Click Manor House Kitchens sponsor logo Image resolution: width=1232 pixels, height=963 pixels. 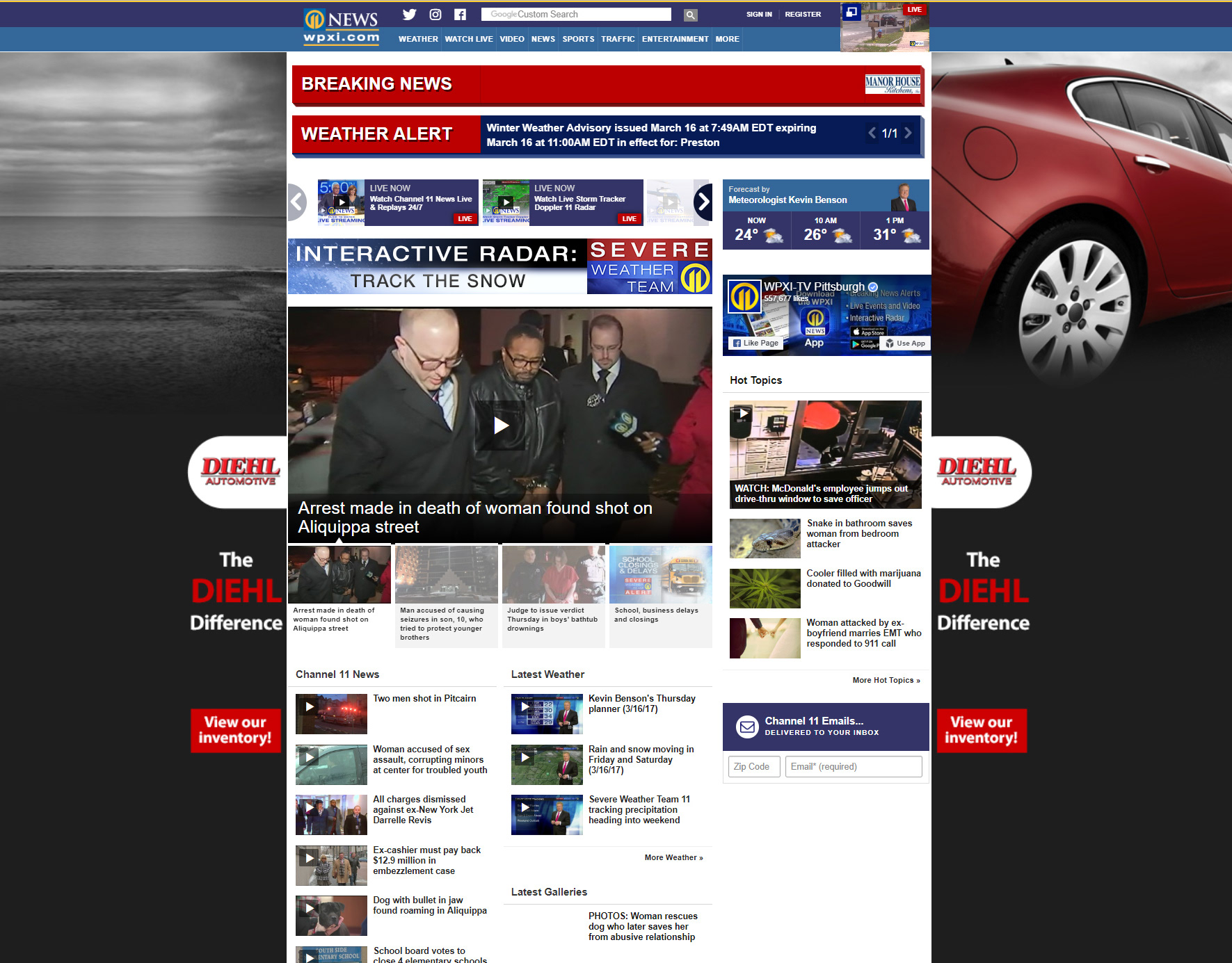tap(893, 85)
